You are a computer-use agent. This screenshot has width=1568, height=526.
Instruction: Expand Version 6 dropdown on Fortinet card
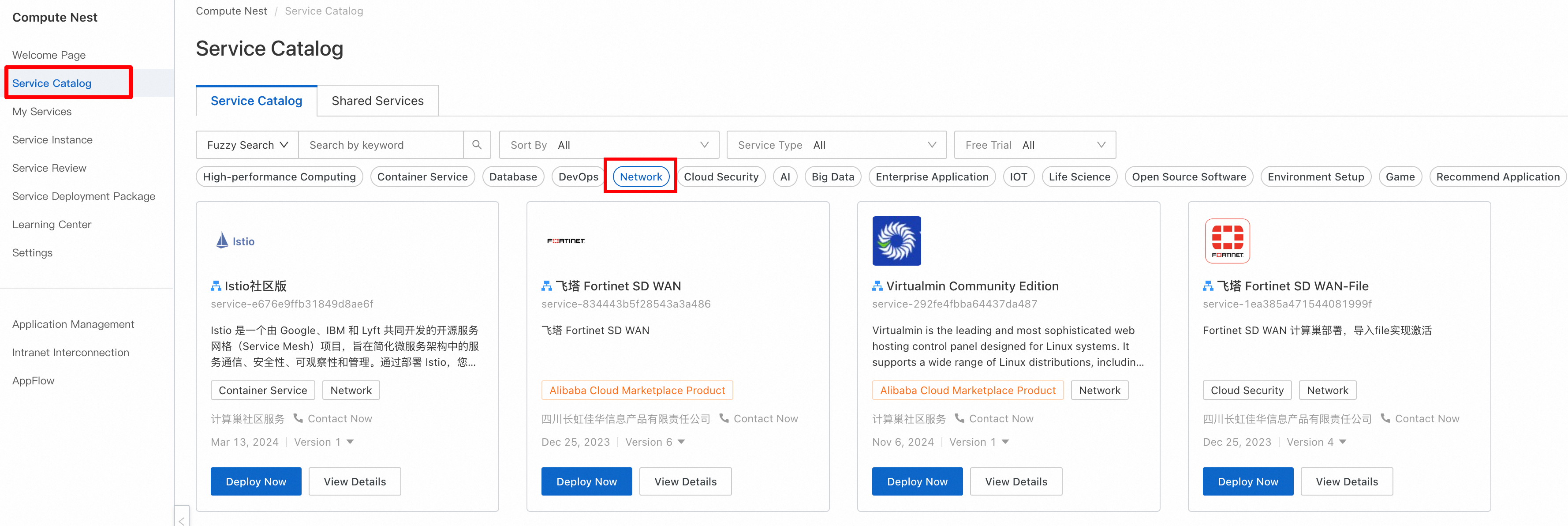pyautogui.click(x=681, y=442)
